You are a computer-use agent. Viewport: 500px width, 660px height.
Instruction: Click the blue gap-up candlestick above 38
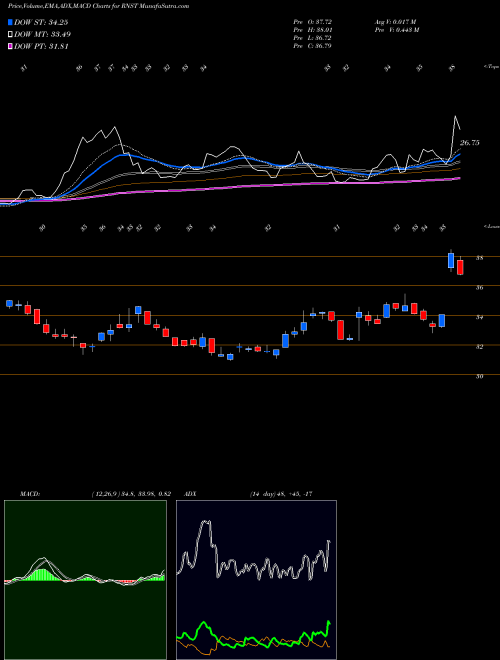451,260
